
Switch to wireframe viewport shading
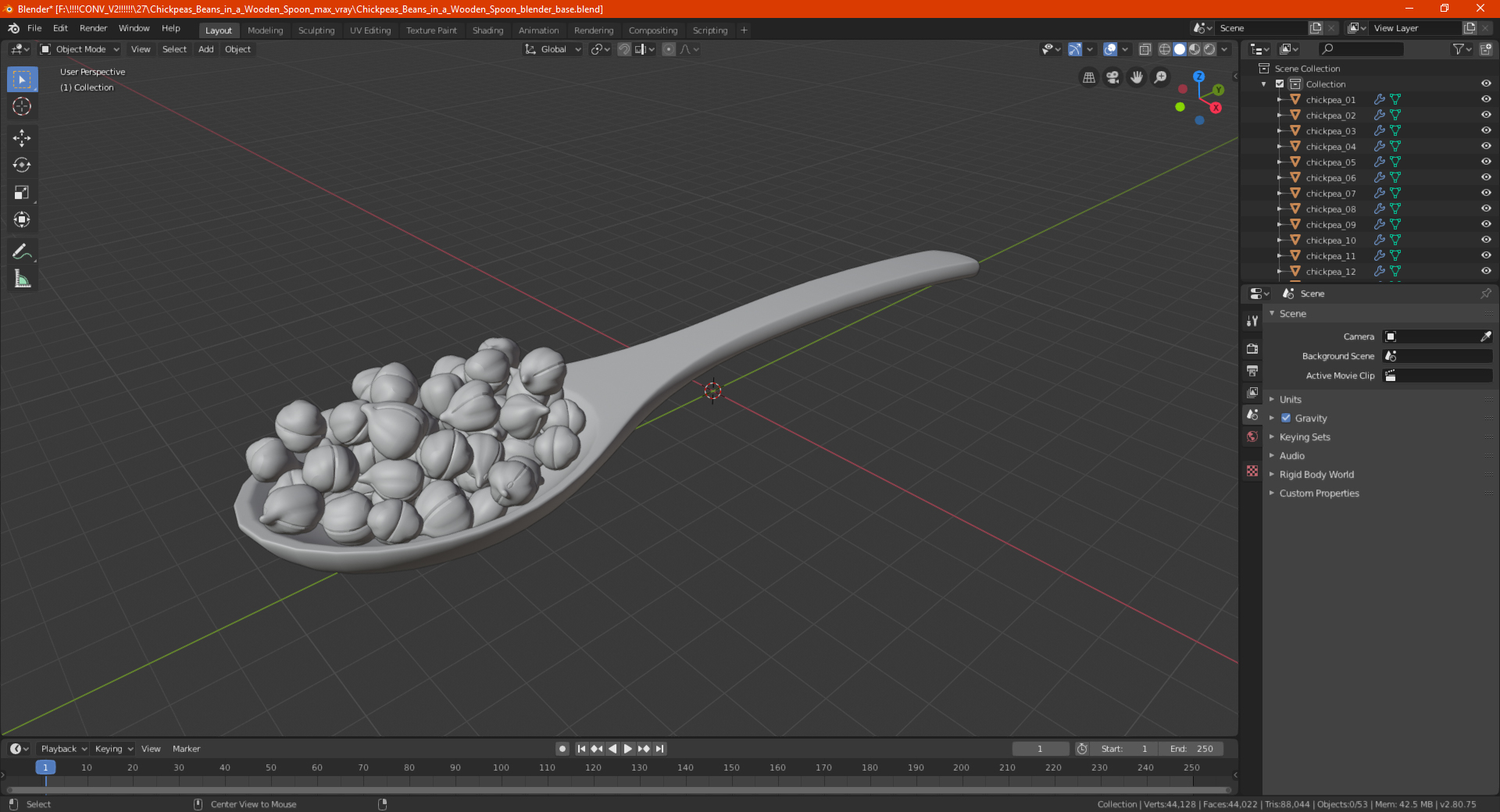1164,49
